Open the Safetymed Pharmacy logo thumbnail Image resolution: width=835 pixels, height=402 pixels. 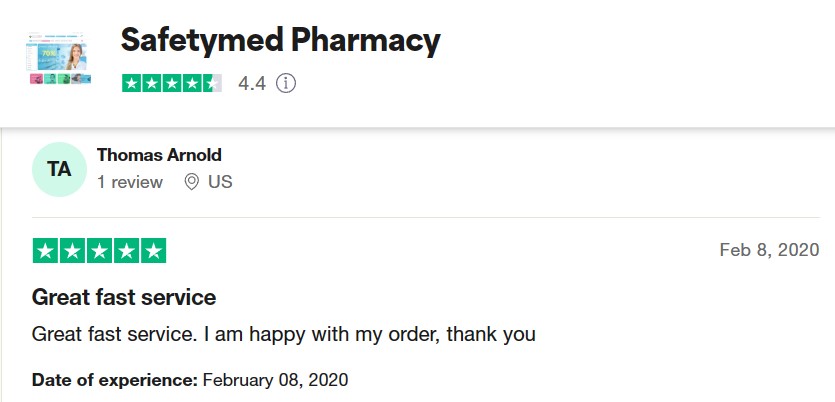coord(60,58)
